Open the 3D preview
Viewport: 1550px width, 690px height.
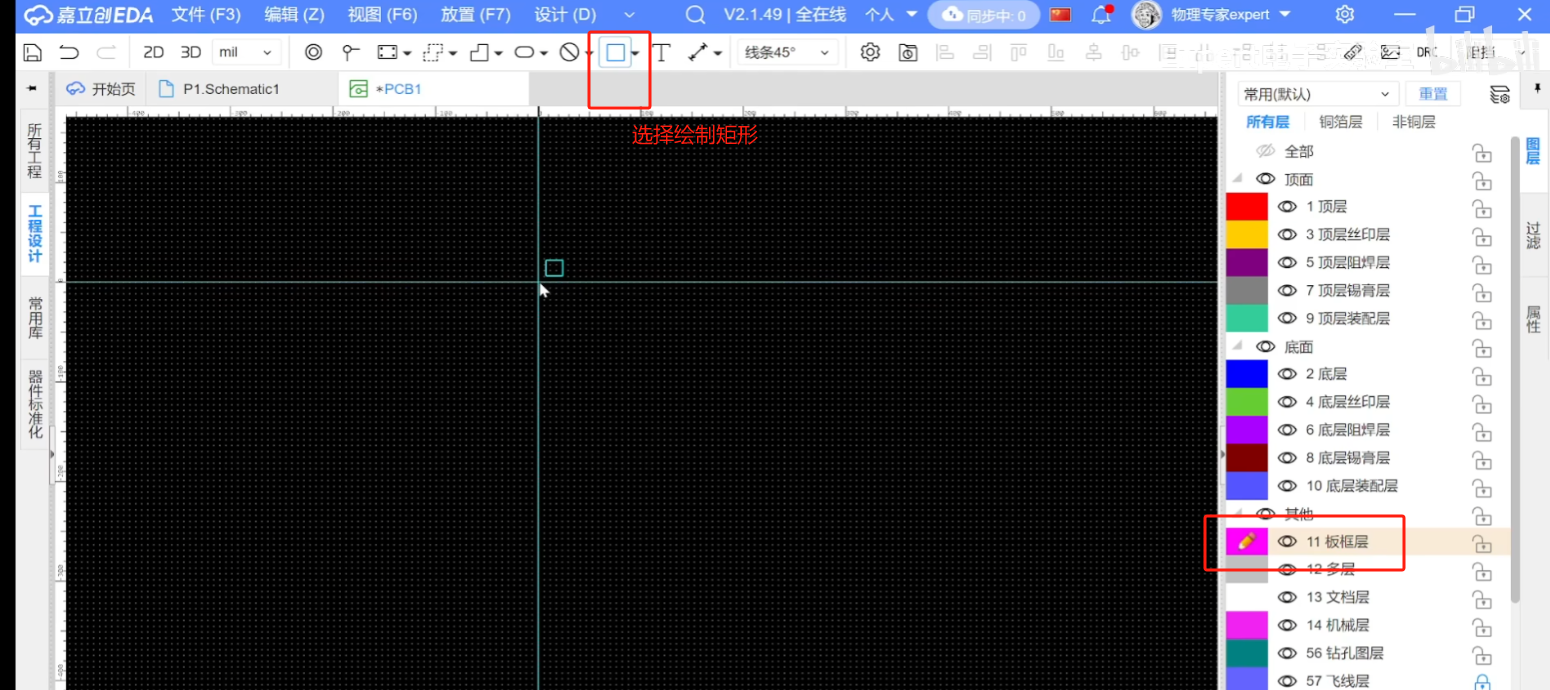(190, 52)
